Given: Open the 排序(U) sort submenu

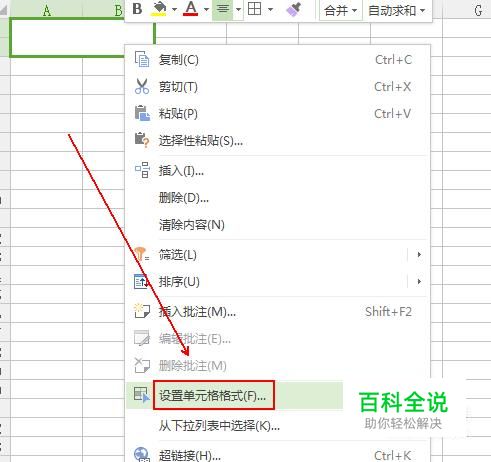Looking at the screenshot, I should pos(277,282).
